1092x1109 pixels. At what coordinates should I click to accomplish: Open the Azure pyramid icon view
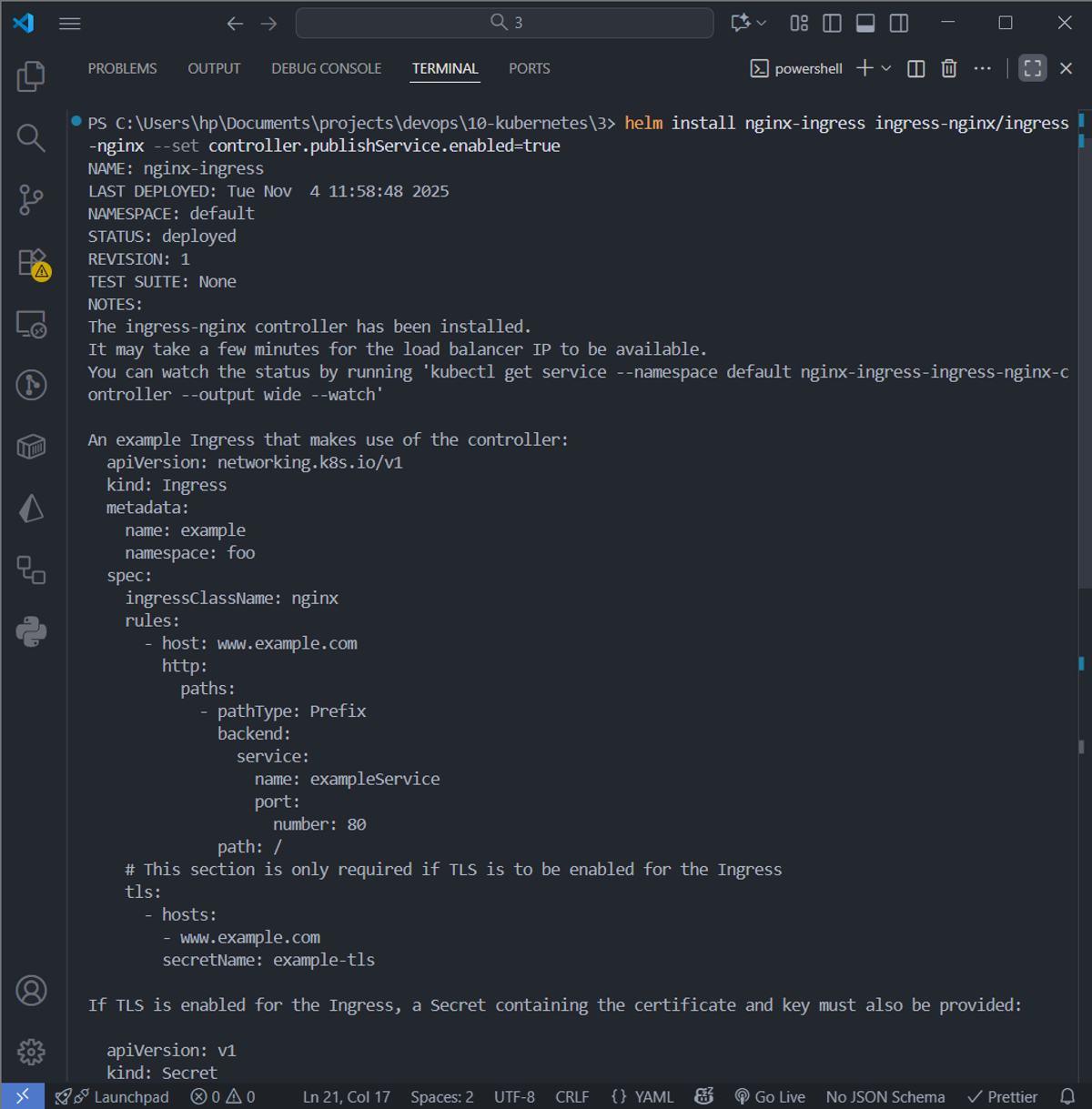click(x=31, y=509)
